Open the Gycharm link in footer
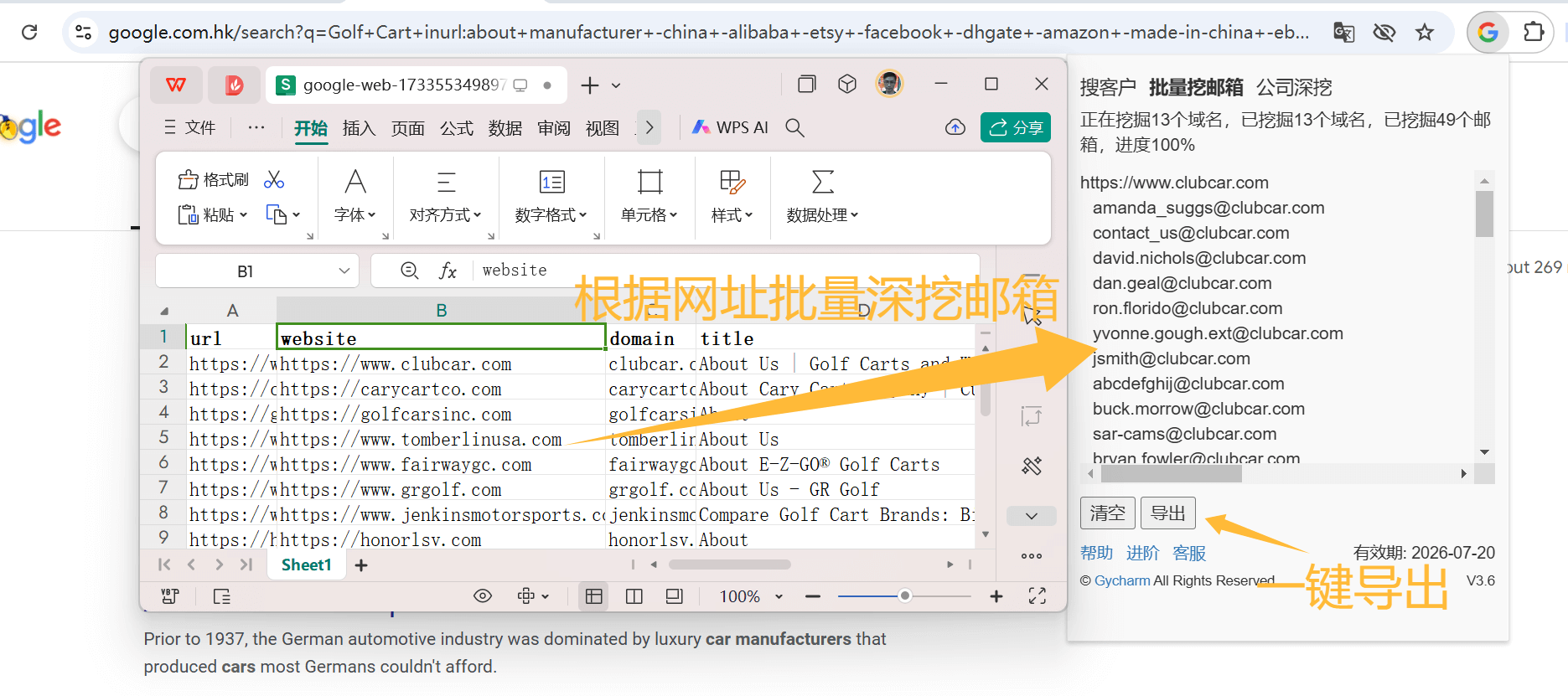Viewport: 1568px width, 696px height. [x=1122, y=580]
